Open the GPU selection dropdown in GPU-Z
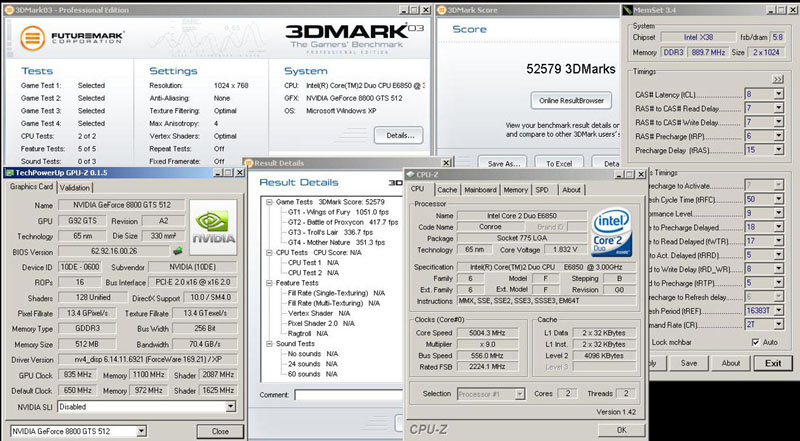Screen dimensions: 800x441 pyautogui.click(x=141, y=431)
